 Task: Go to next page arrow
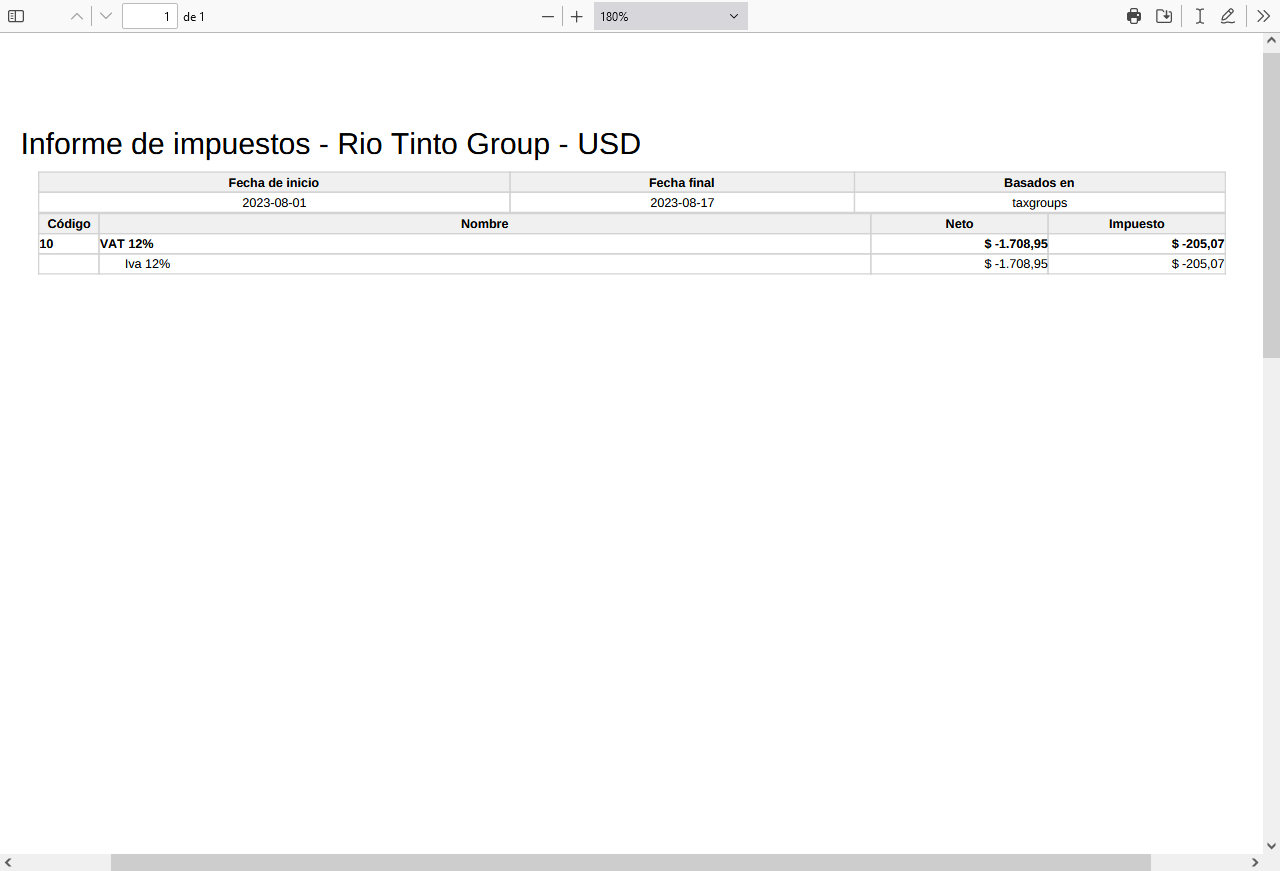coord(106,16)
